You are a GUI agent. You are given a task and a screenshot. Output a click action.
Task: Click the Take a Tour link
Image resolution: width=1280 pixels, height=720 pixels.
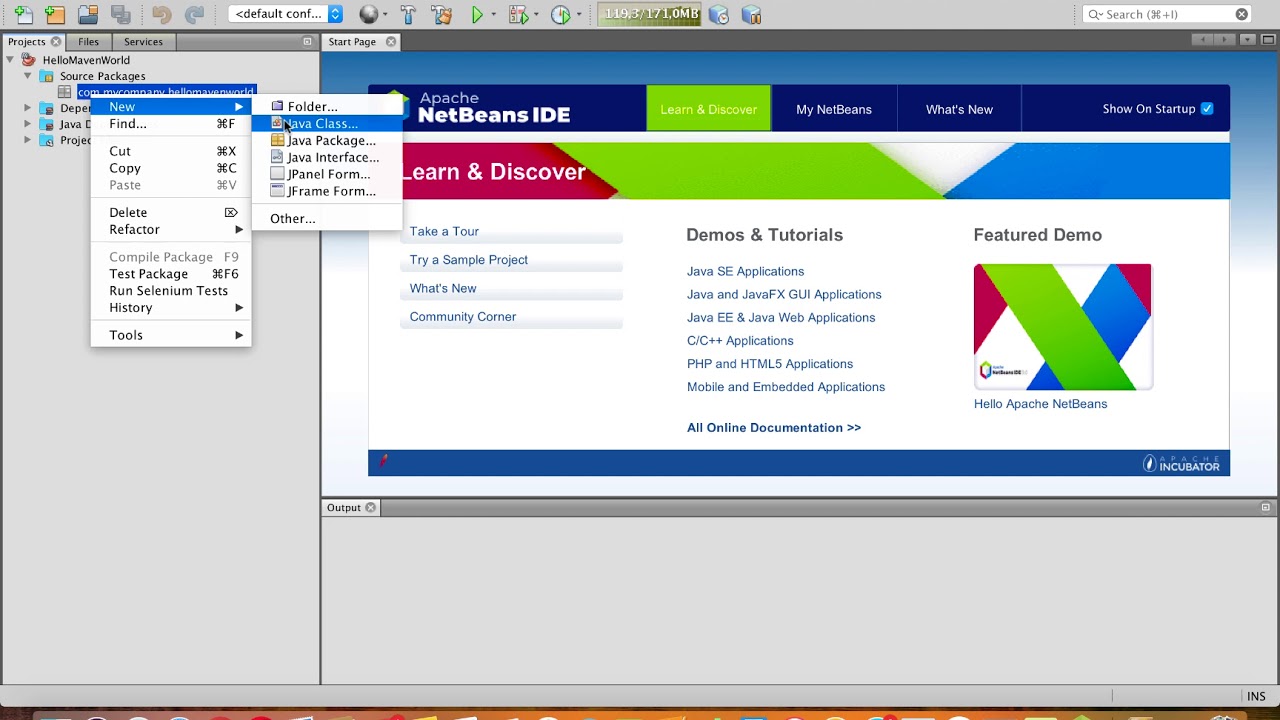click(444, 231)
